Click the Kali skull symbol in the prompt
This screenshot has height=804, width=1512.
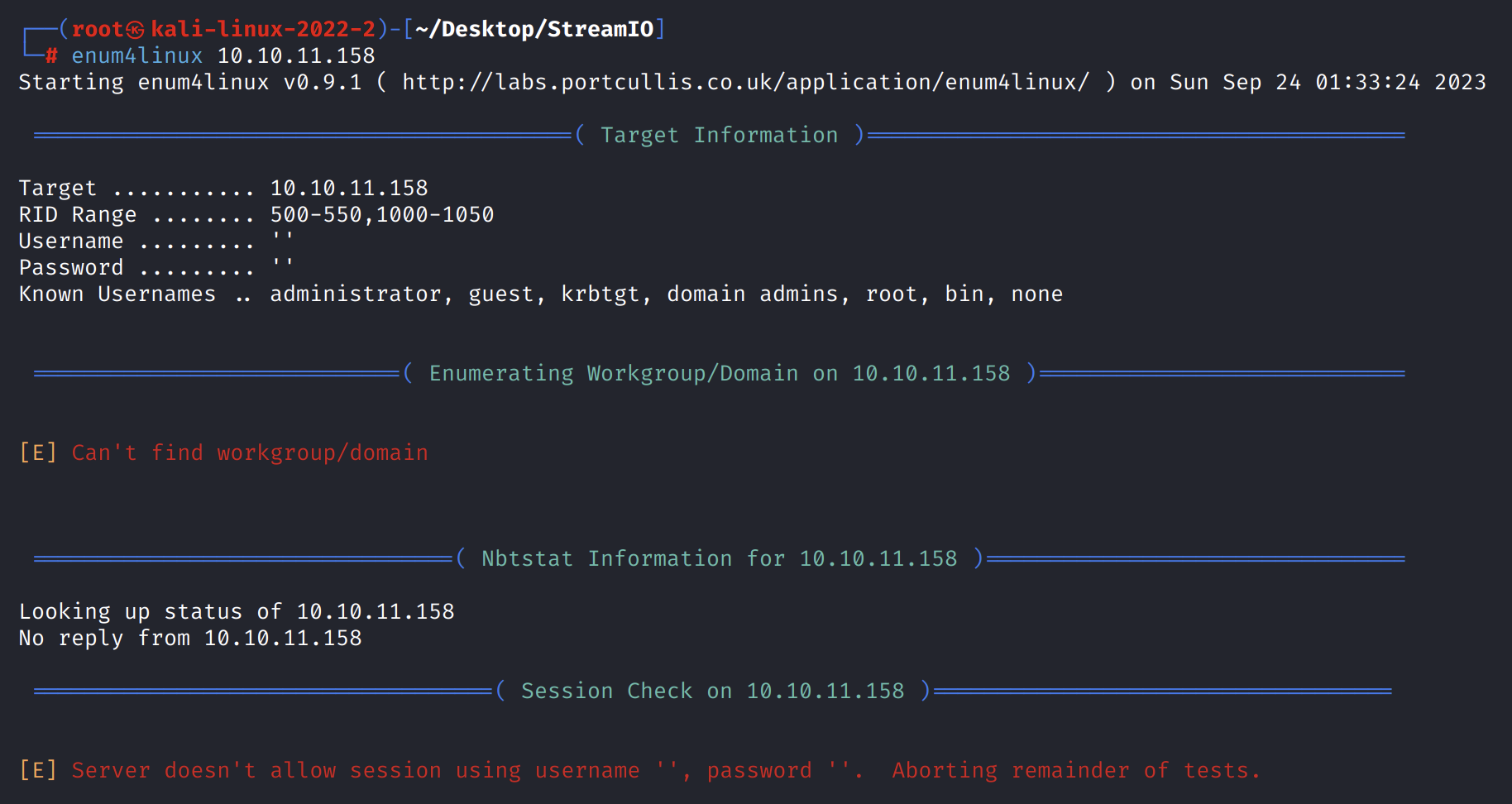point(136,30)
